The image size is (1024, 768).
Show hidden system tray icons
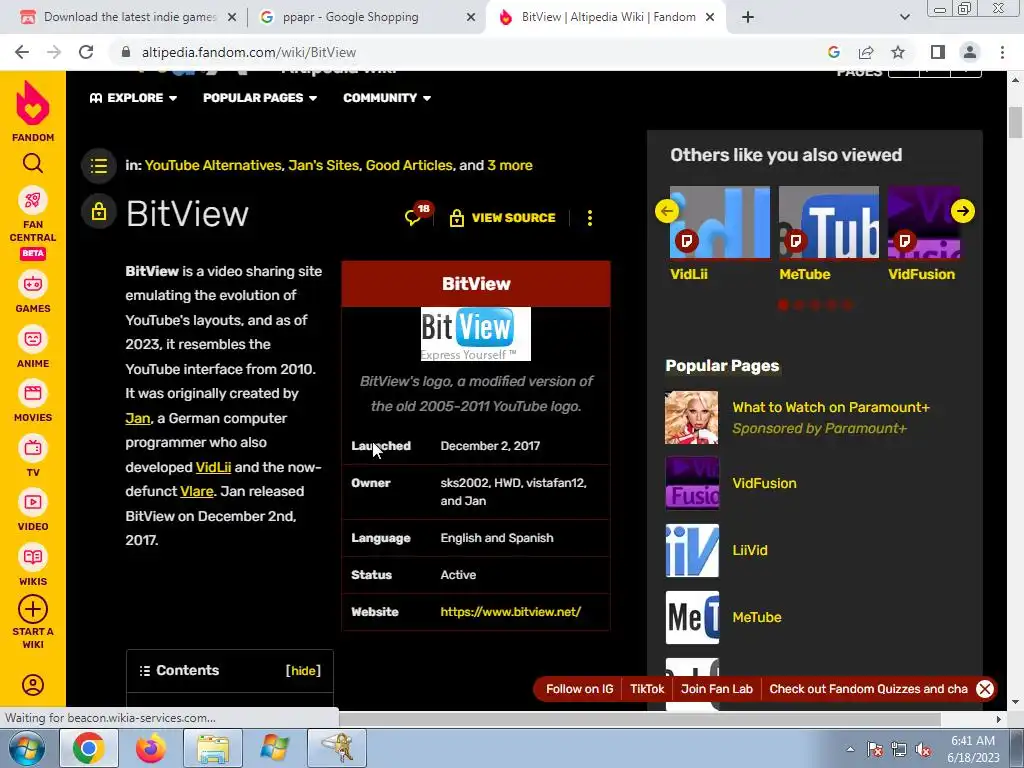pyautogui.click(x=850, y=749)
